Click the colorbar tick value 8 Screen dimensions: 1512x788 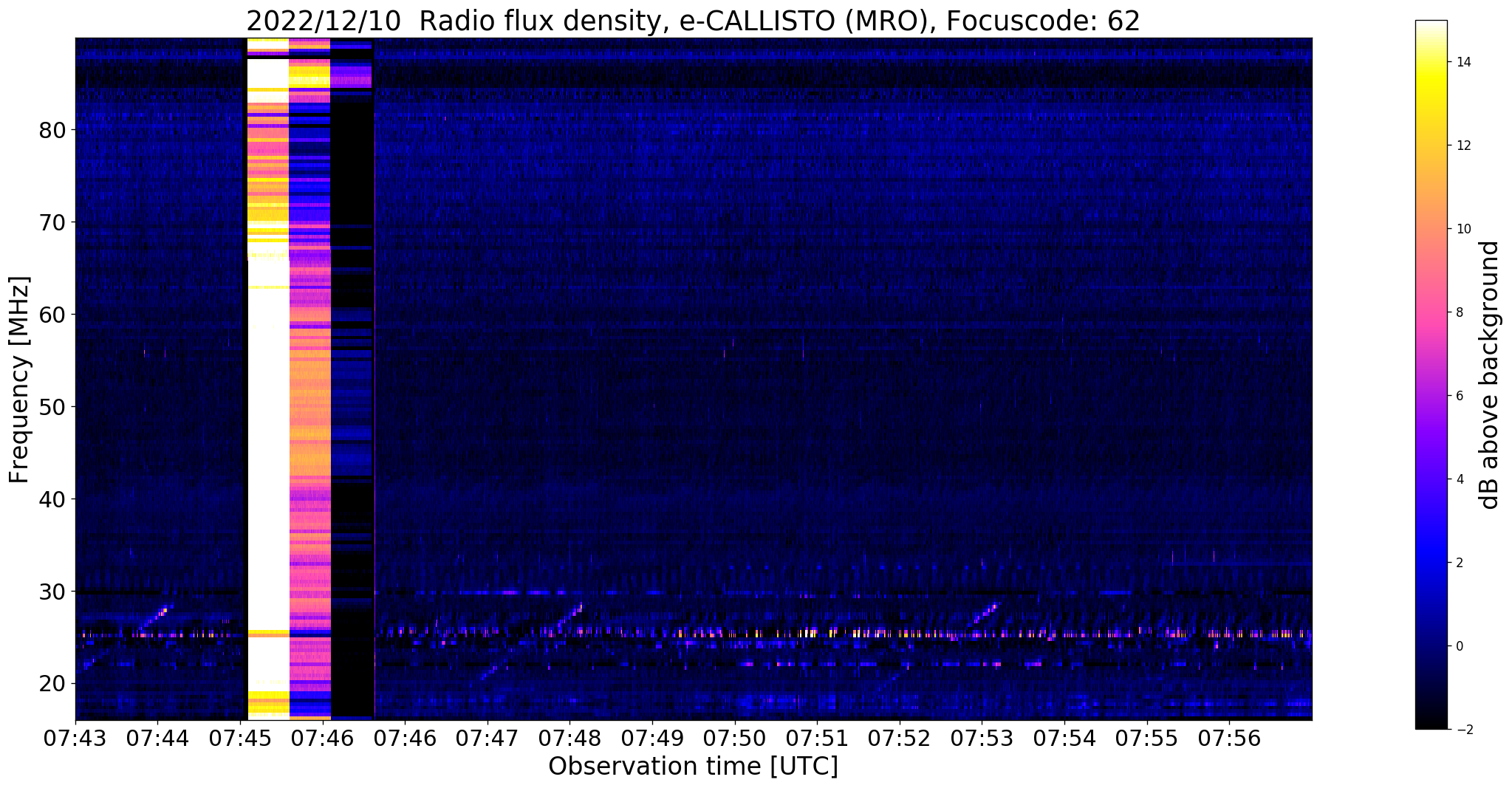pos(1459,313)
